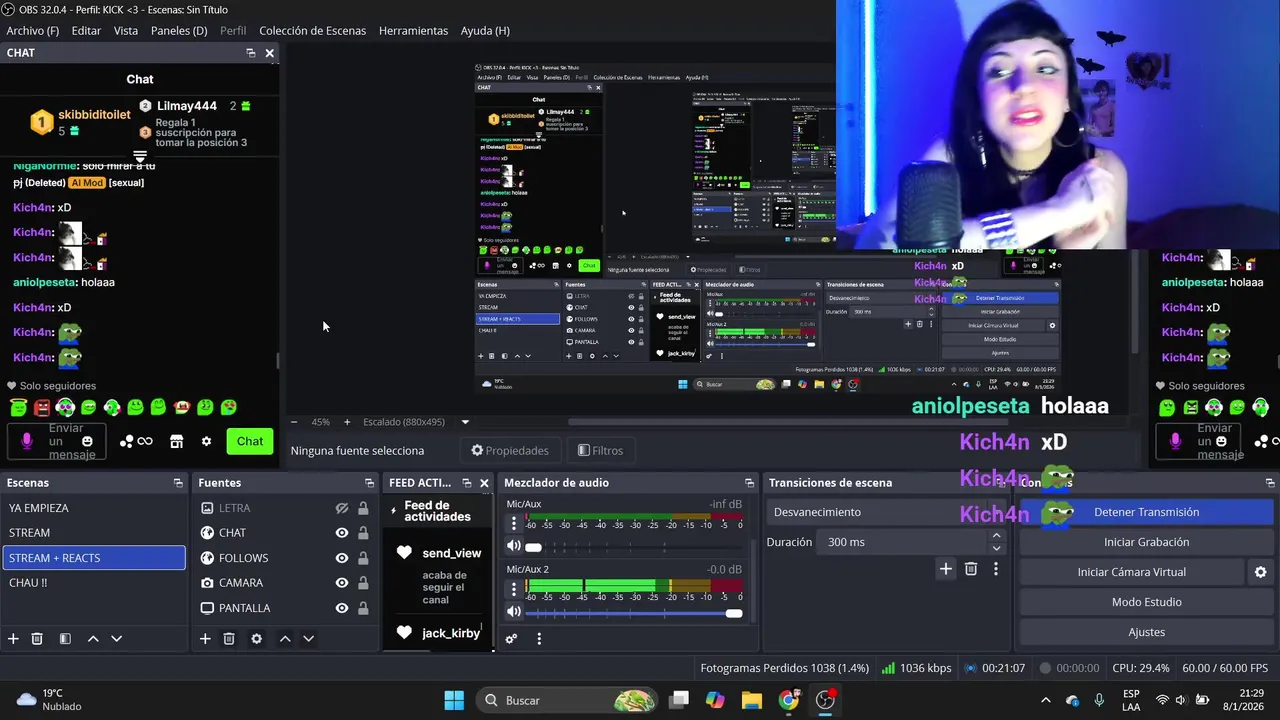Move source down in Fuentes panel
Image resolution: width=1280 pixels, height=720 pixels.
coord(308,639)
